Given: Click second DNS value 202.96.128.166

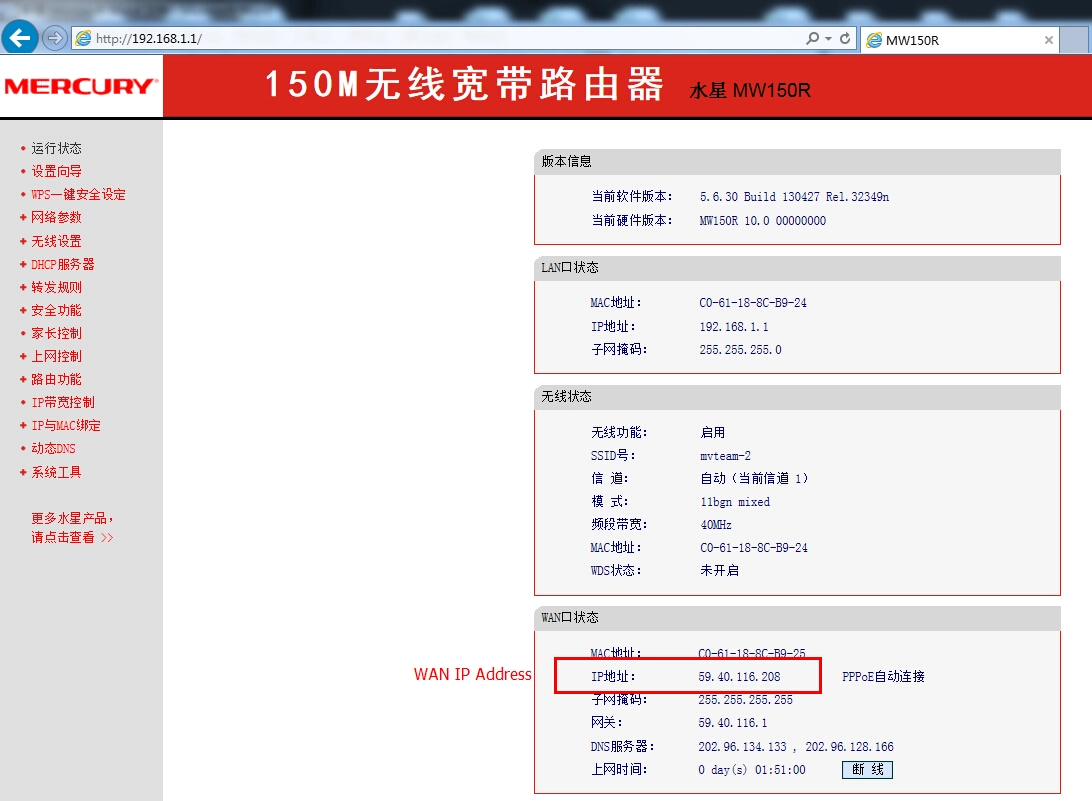Looking at the screenshot, I should click(x=850, y=747).
